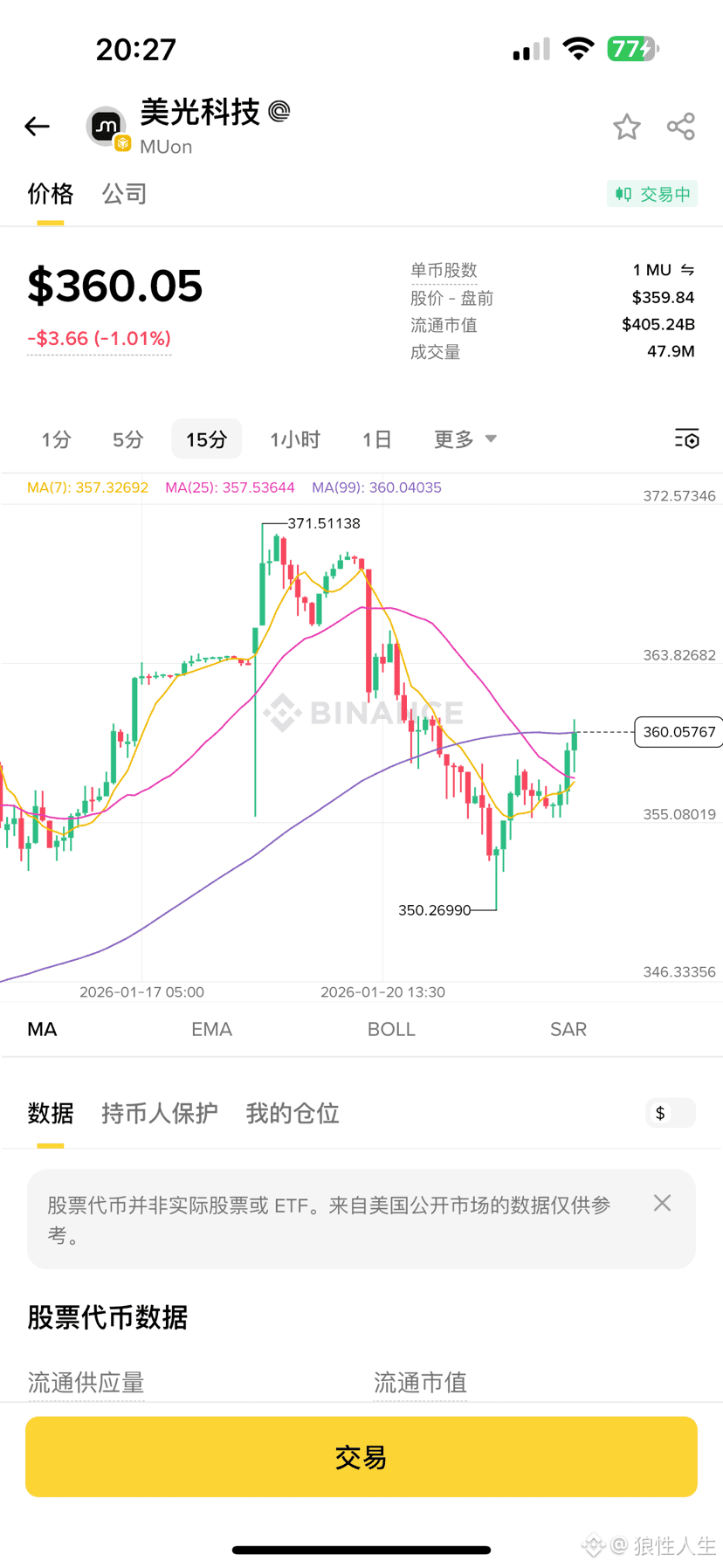Tap the MA(7): 357.32692 legend
The image size is (723, 1568).
coord(87,487)
